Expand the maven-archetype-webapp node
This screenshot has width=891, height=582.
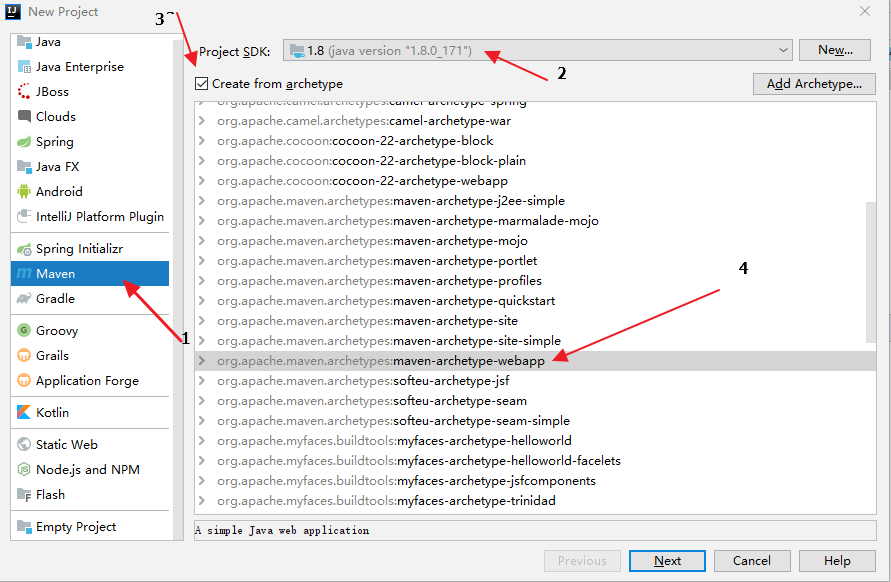point(202,360)
